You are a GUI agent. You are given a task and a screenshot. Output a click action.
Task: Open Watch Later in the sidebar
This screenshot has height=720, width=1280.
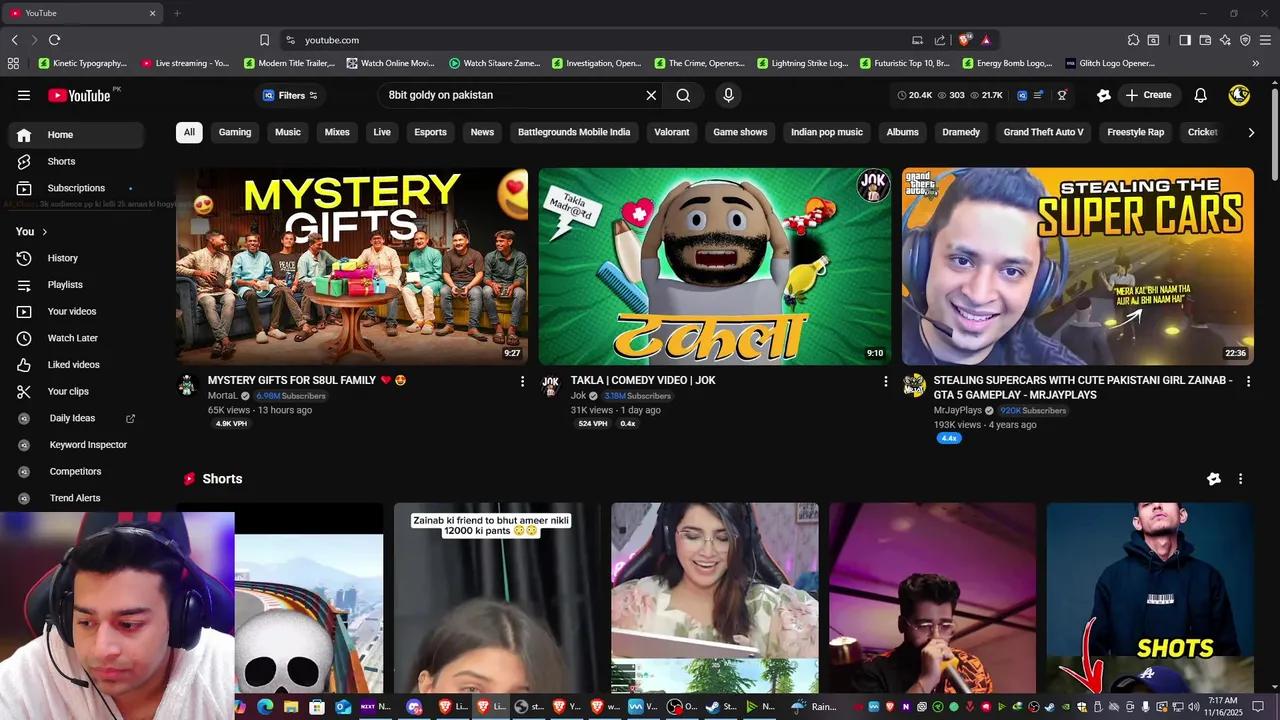[76, 338]
